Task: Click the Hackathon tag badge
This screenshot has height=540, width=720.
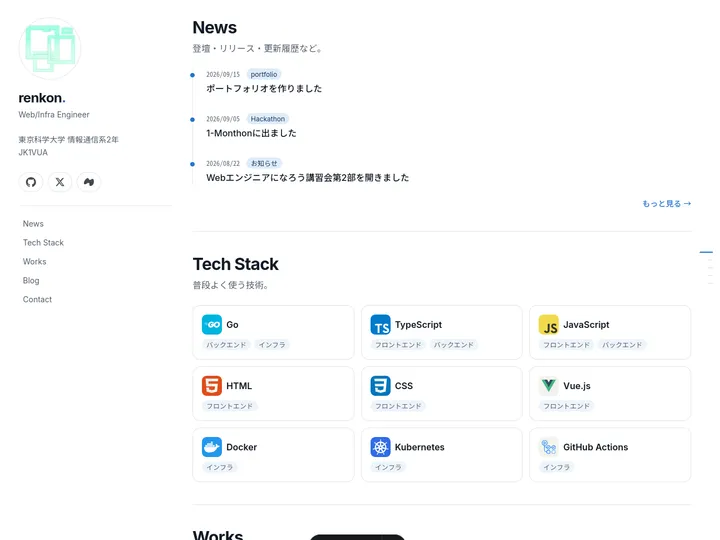Action: (x=268, y=119)
